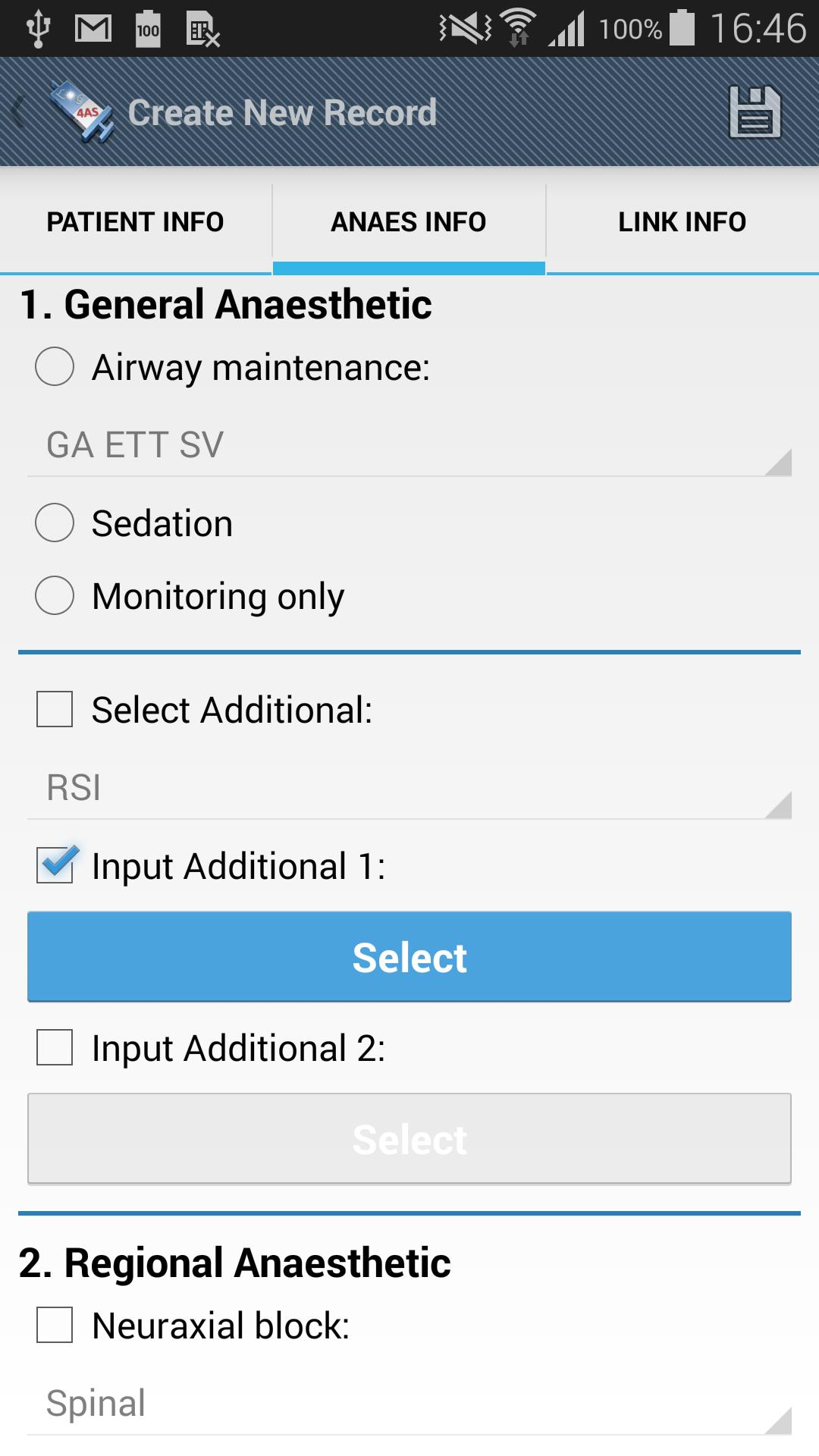Select the Airway maintenance radio button

pos(55,367)
